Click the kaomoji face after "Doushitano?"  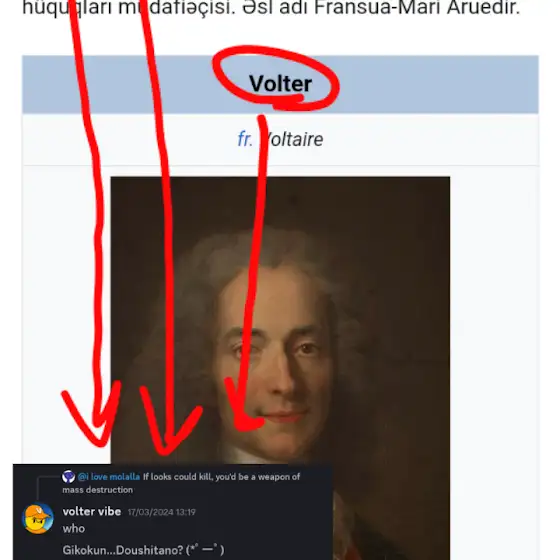[205, 550]
